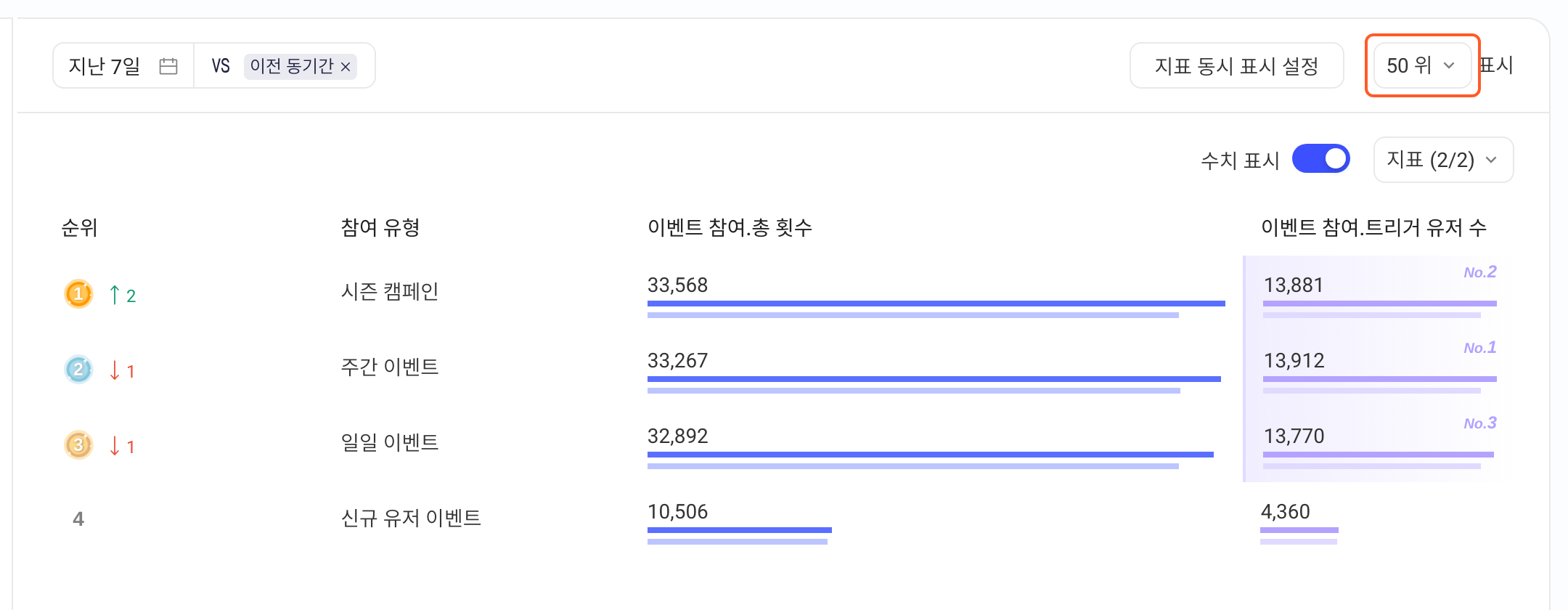The image size is (1568, 610).
Task: Open the 지난 7일 date range selector
Action: [x=123, y=66]
